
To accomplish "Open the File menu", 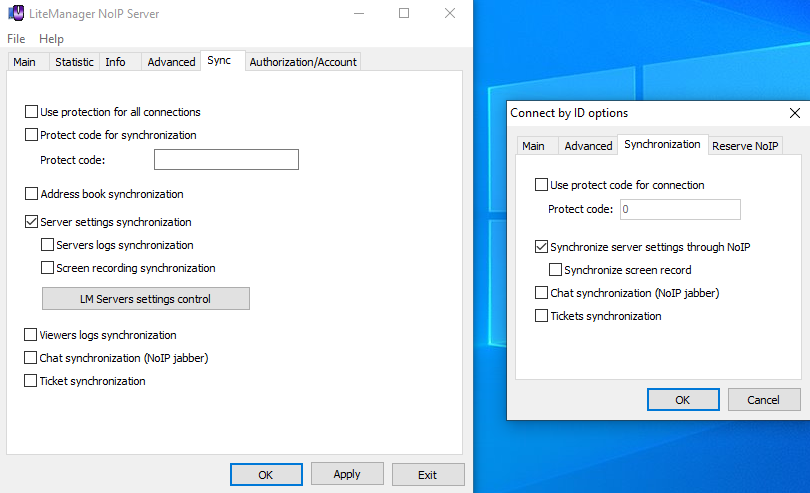I will (x=16, y=39).
